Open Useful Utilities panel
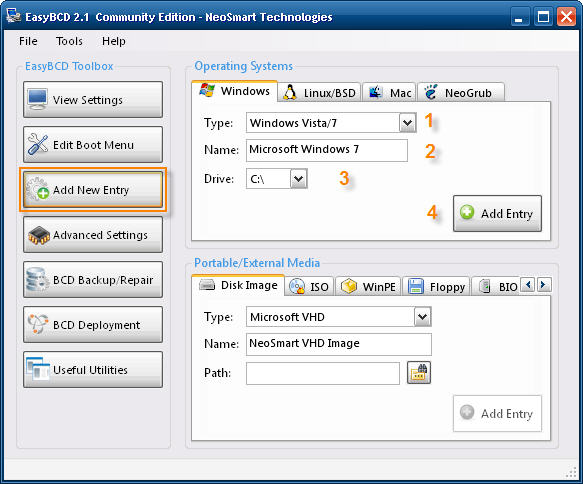 click(93, 370)
